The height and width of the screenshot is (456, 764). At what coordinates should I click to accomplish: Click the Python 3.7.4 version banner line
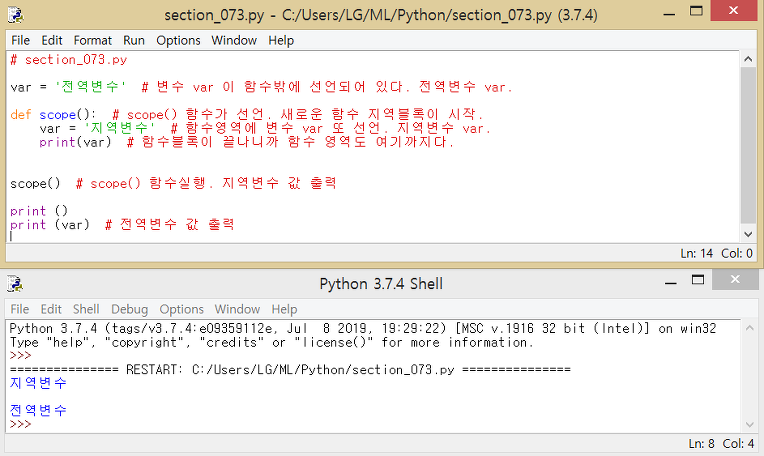[363, 328]
